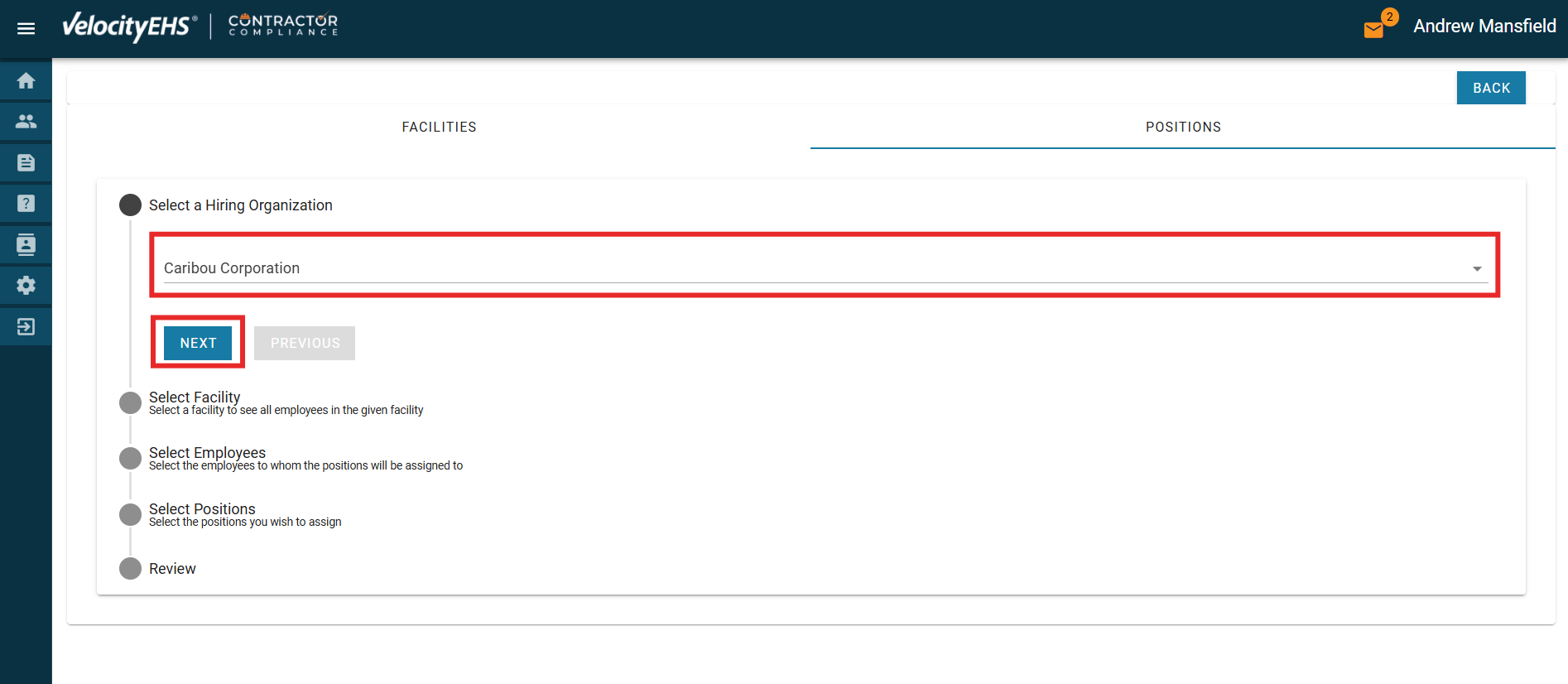Click the Previous button
Screen dimensions: 1568x684
[305, 343]
